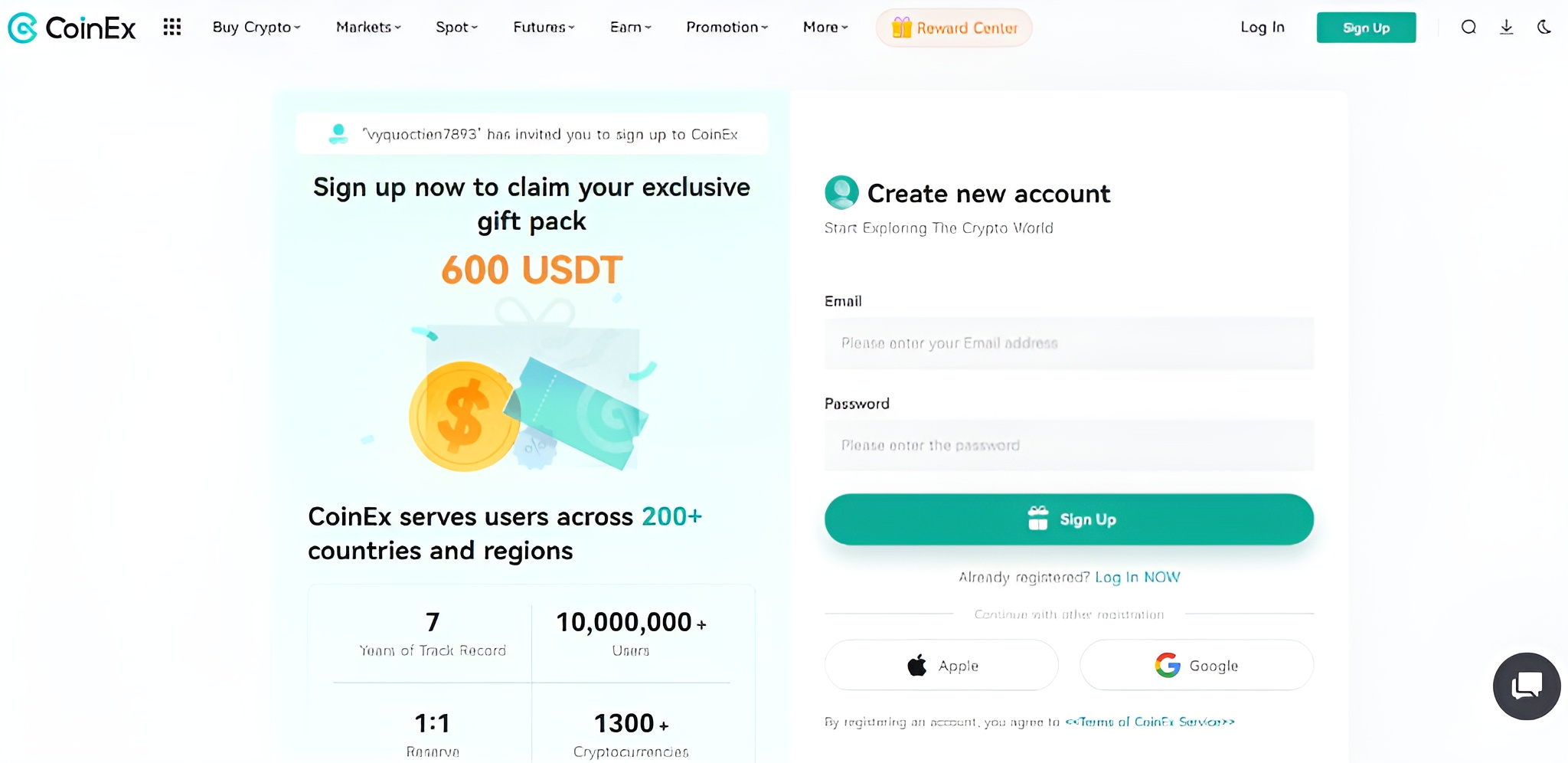The height and width of the screenshot is (763, 1568).
Task: Select the Earn menu item
Action: point(629,27)
